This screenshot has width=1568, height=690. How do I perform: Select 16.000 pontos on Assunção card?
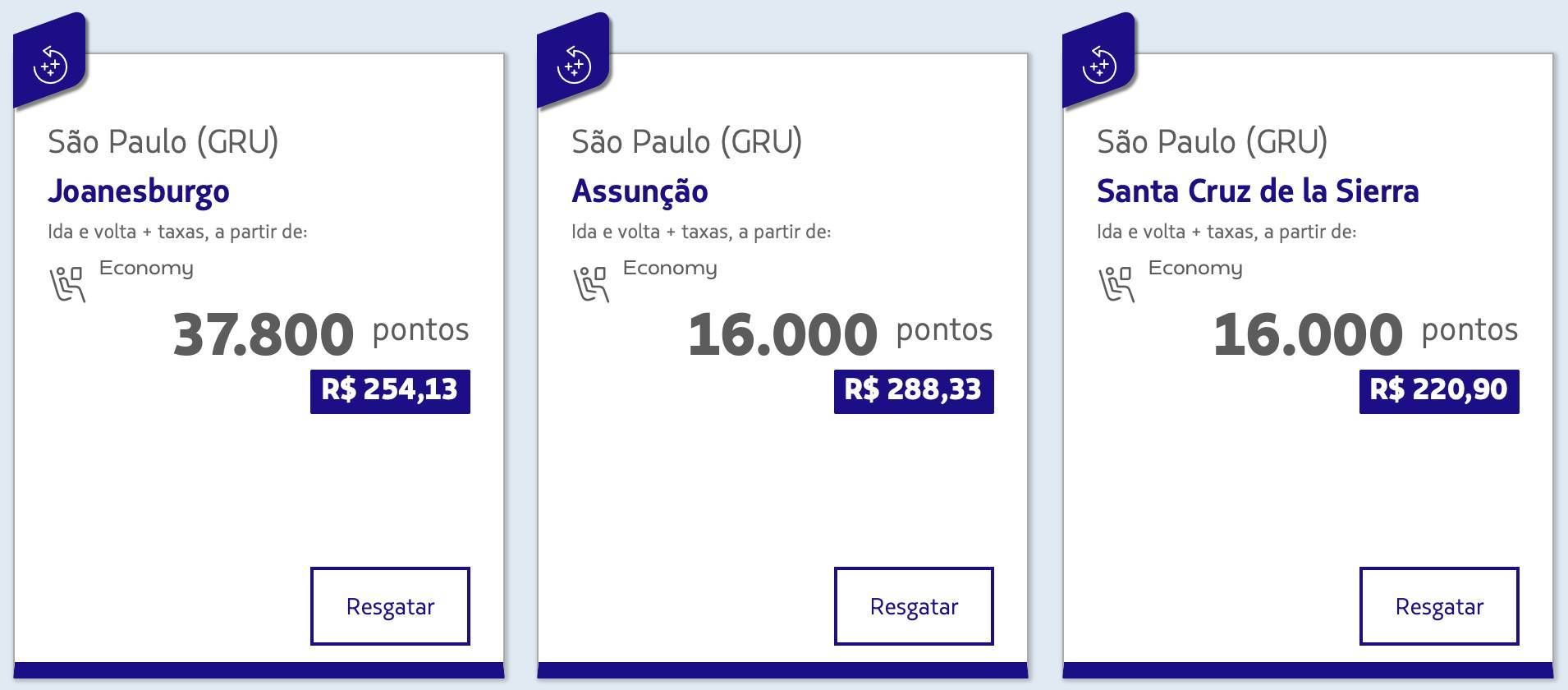pos(841,333)
